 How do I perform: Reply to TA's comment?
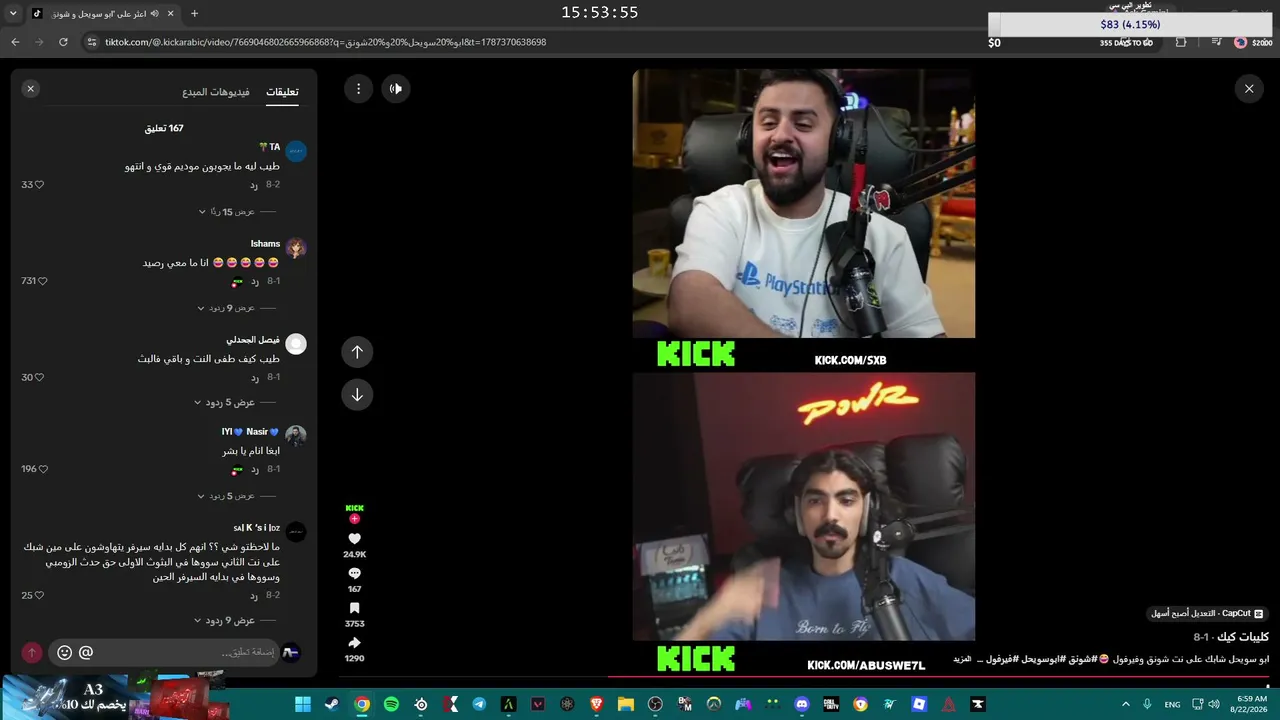(x=254, y=185)
